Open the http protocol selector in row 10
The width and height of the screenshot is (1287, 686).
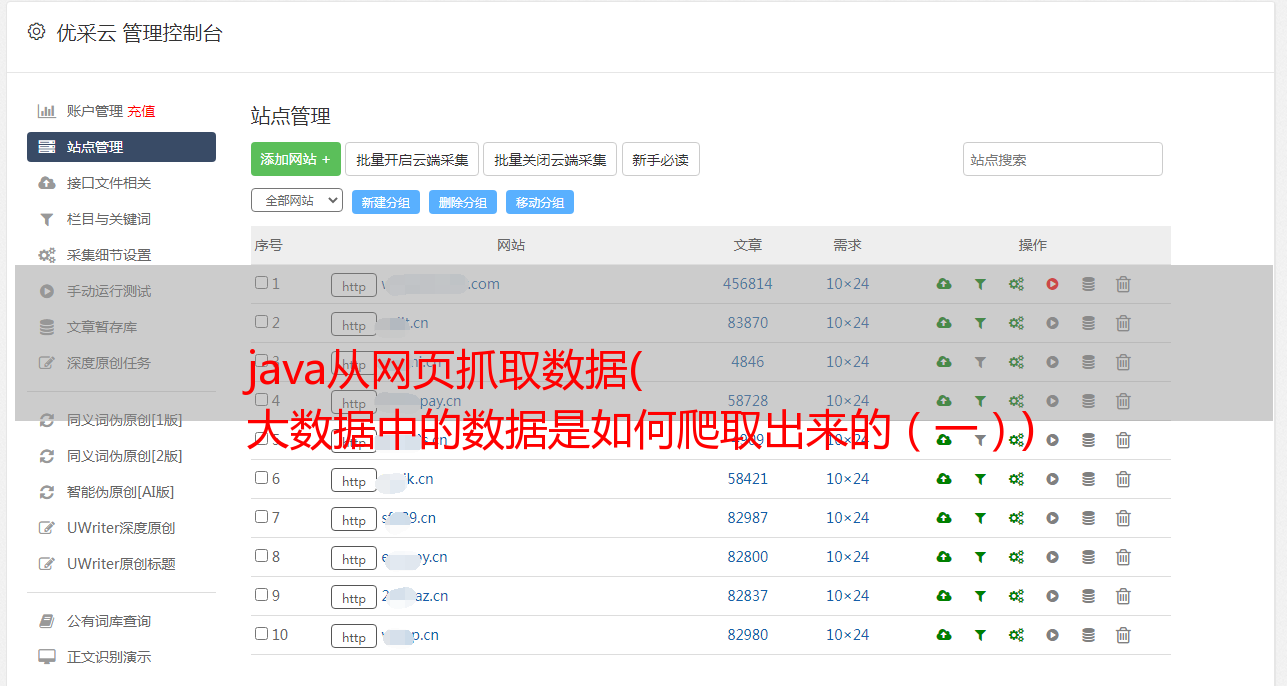click(354, 636)
